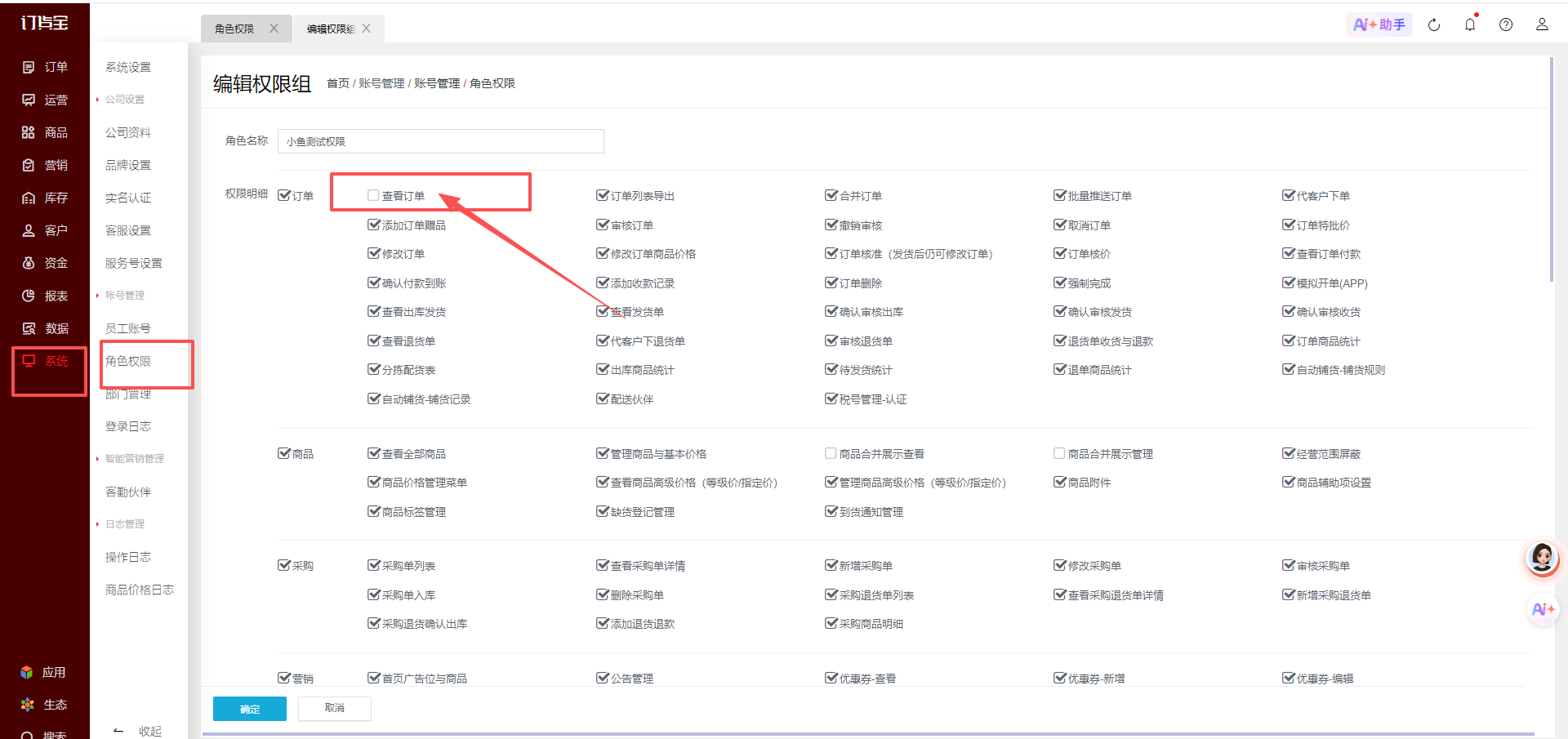The width and height of the screenshot is (1568, 739).
Task: Uncheck the 采购 group checkbox
Action: (x=284, y=565)
